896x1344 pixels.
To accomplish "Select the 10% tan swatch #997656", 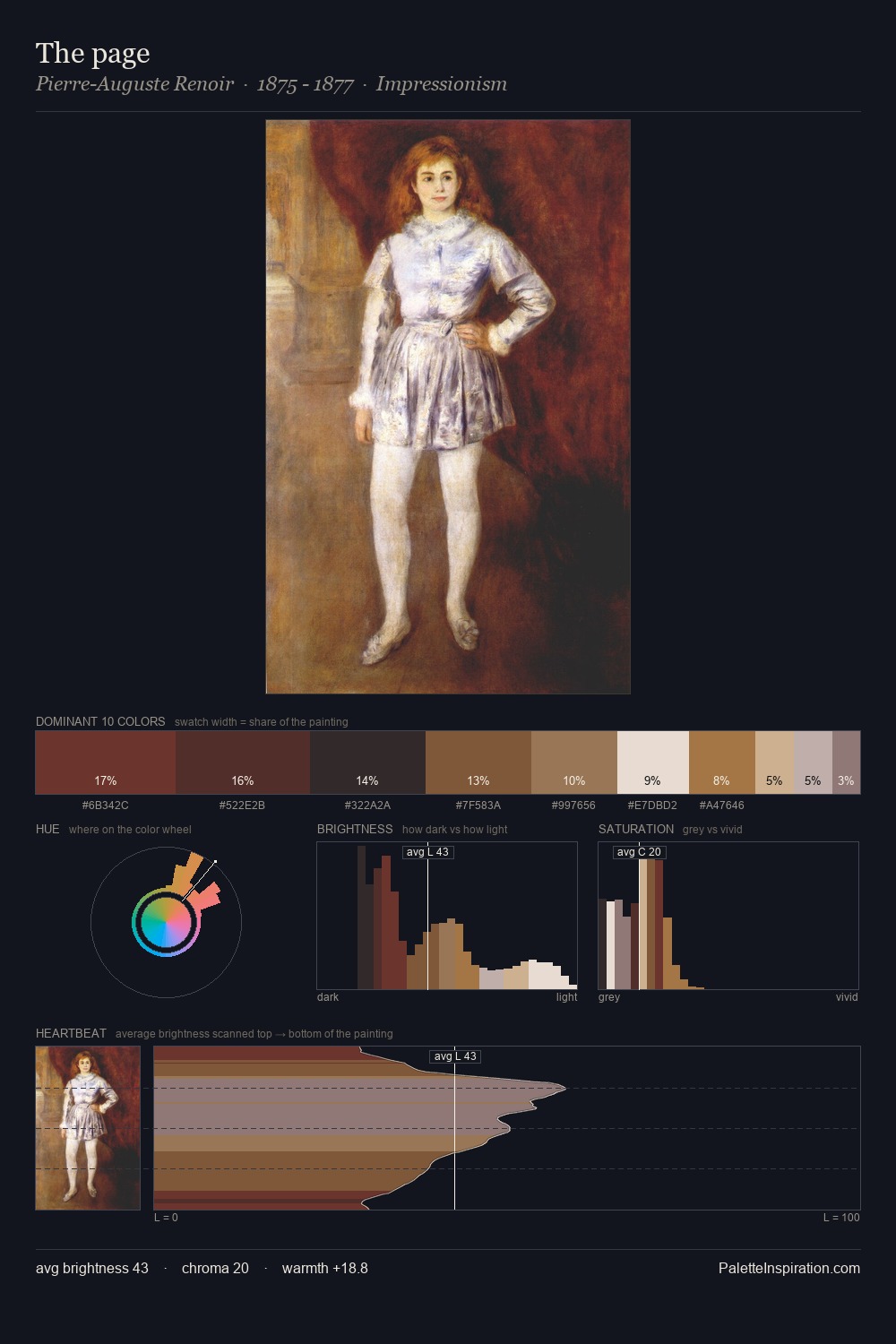I will click(x=574, y=762).
